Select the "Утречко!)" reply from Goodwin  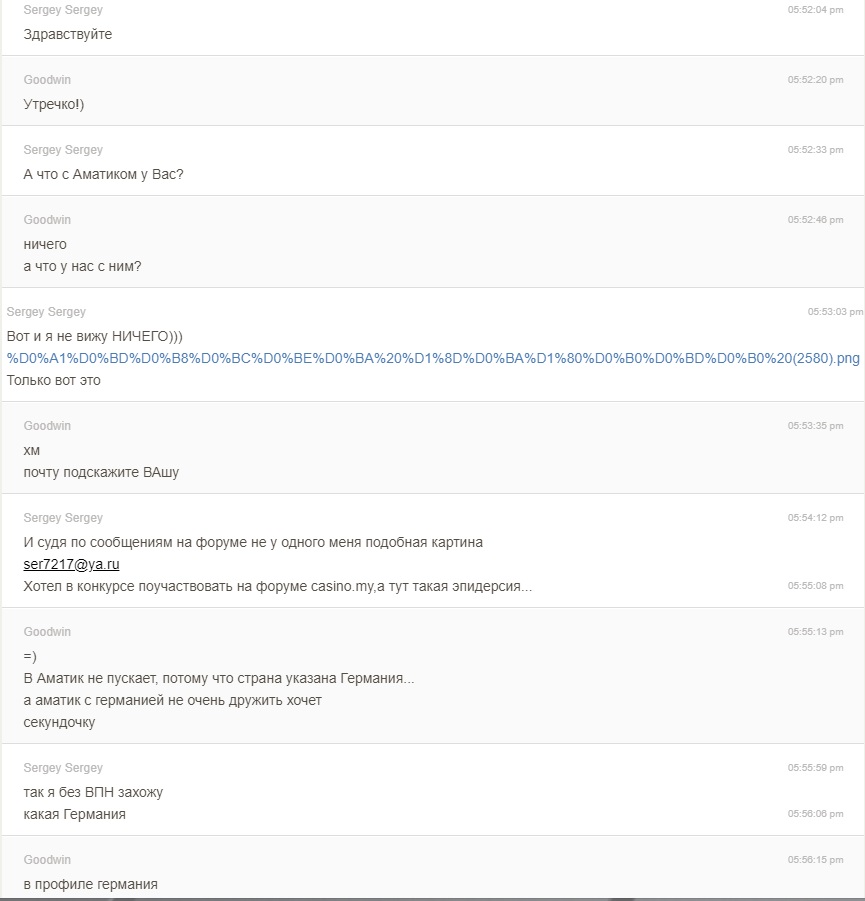pos(54,104)
